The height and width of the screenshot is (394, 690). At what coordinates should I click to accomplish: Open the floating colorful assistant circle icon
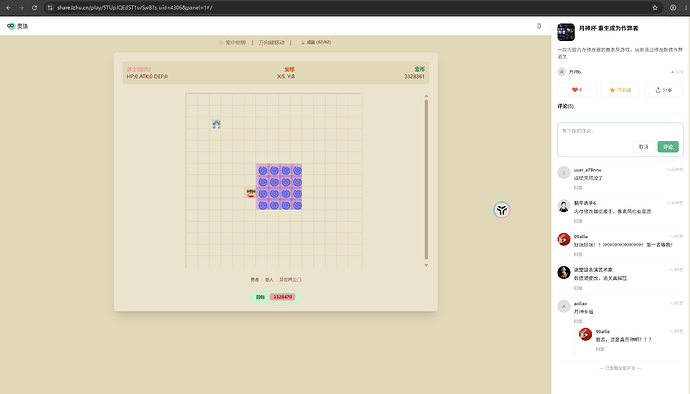502,210
